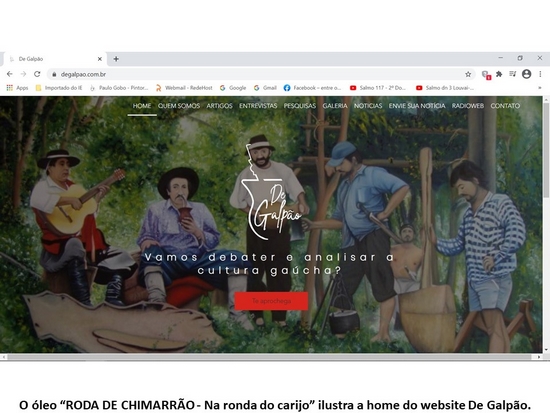Open the Apps grid shortcut
550x413 pixels.
coord(17,88)
